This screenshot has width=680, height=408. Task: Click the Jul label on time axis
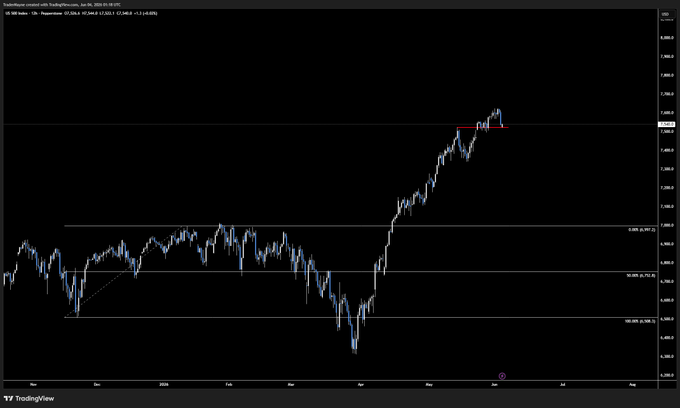(x=562, y=384)
